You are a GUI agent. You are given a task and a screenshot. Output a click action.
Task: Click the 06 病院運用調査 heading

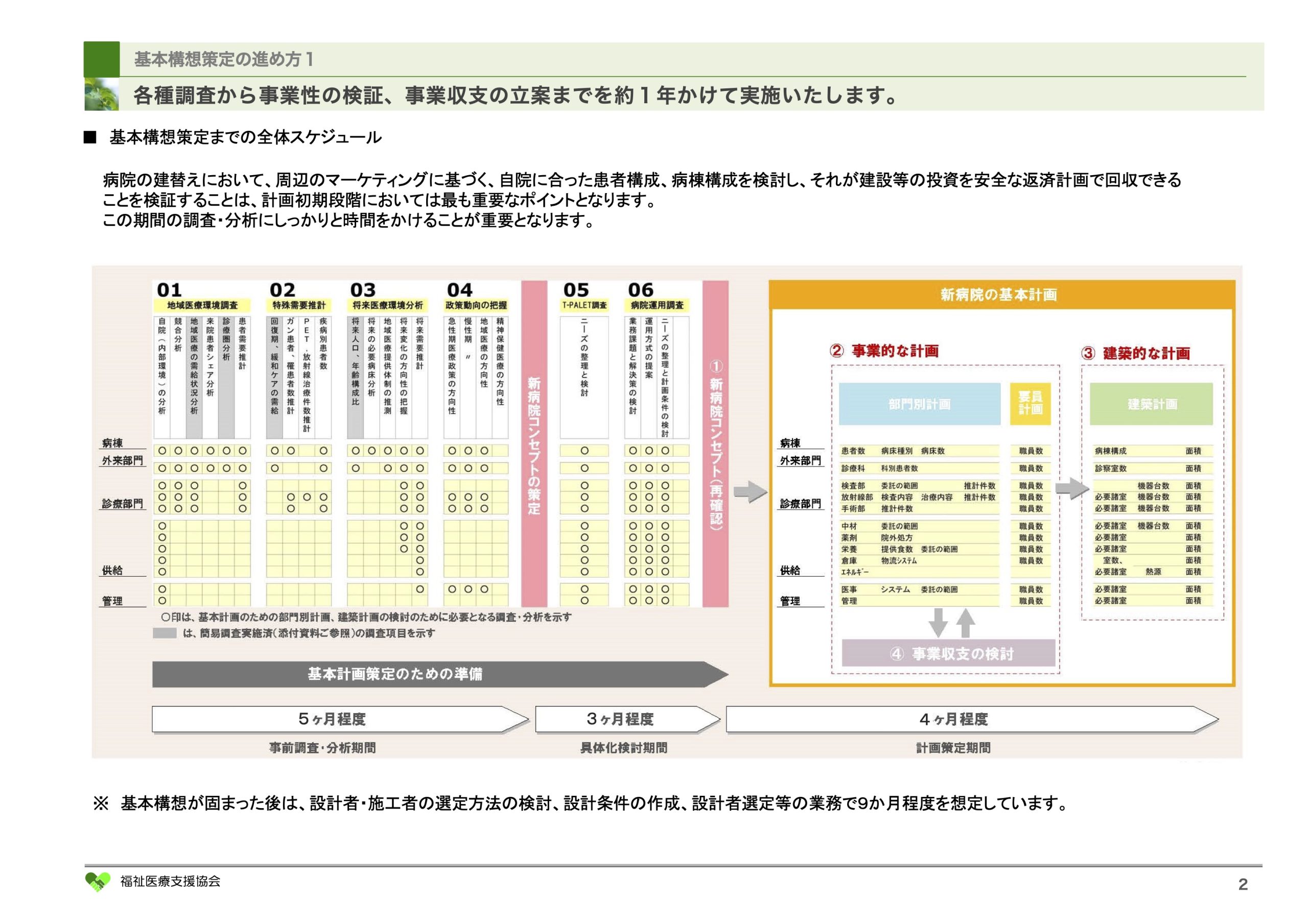(656, 297)
